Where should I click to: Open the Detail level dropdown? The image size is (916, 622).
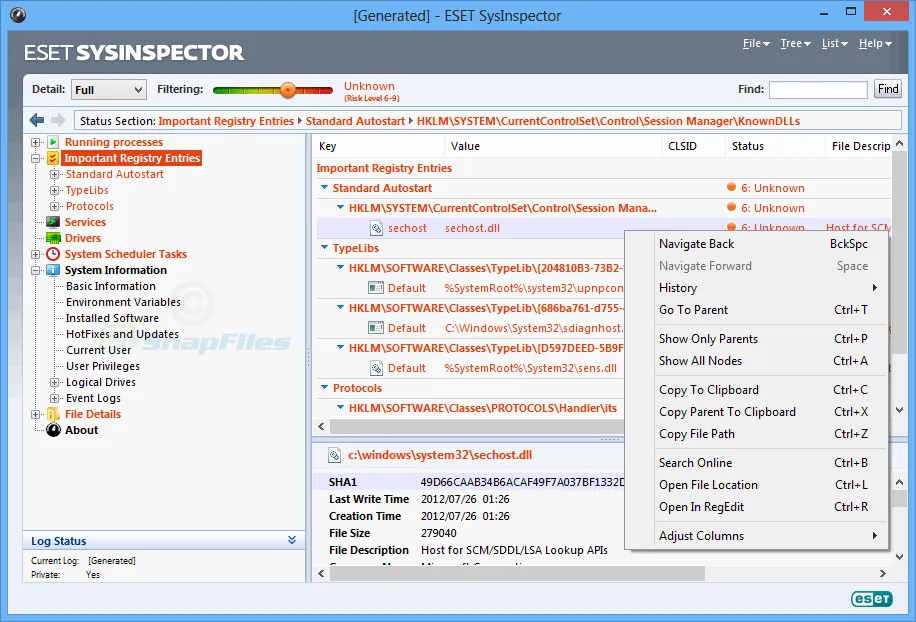(x=109, y=89)
